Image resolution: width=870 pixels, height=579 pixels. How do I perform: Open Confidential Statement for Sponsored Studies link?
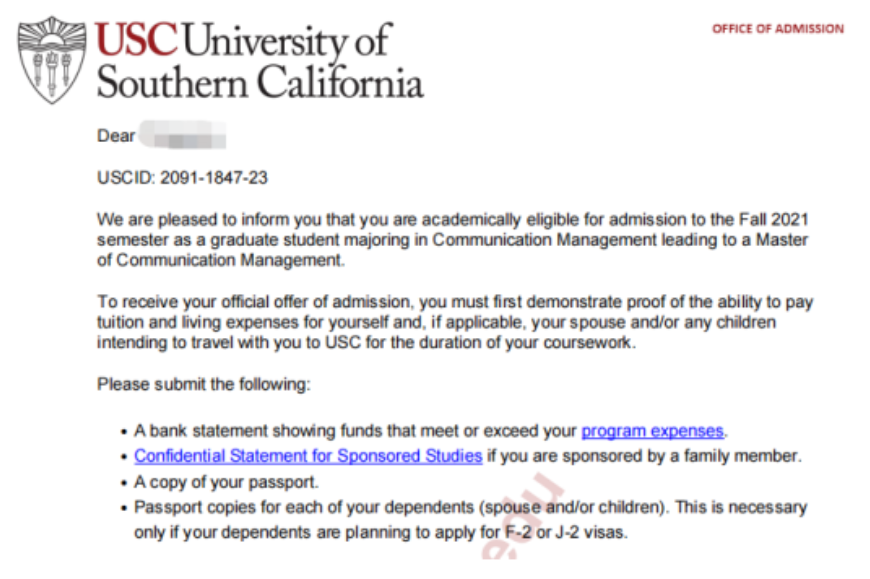[308, 456]
